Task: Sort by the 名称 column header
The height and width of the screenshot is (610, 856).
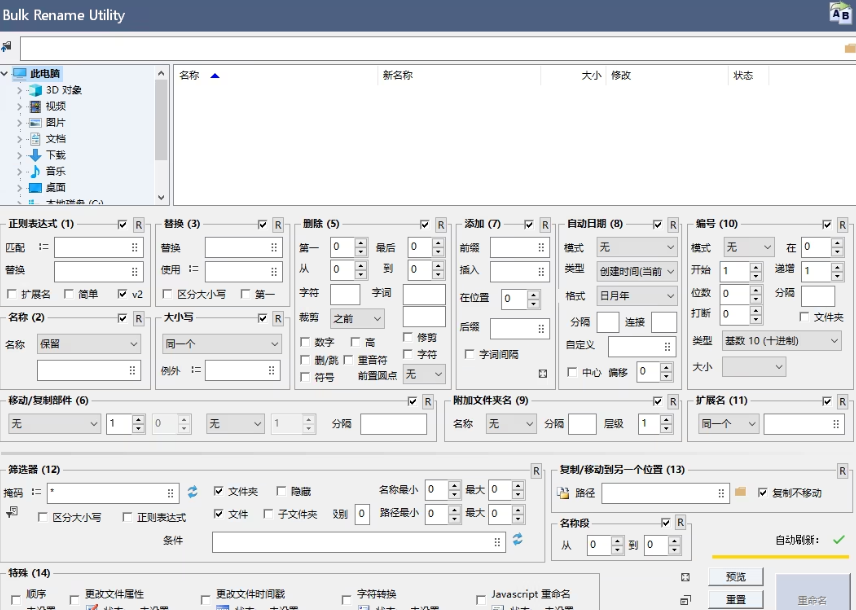Action: (189, 75)
